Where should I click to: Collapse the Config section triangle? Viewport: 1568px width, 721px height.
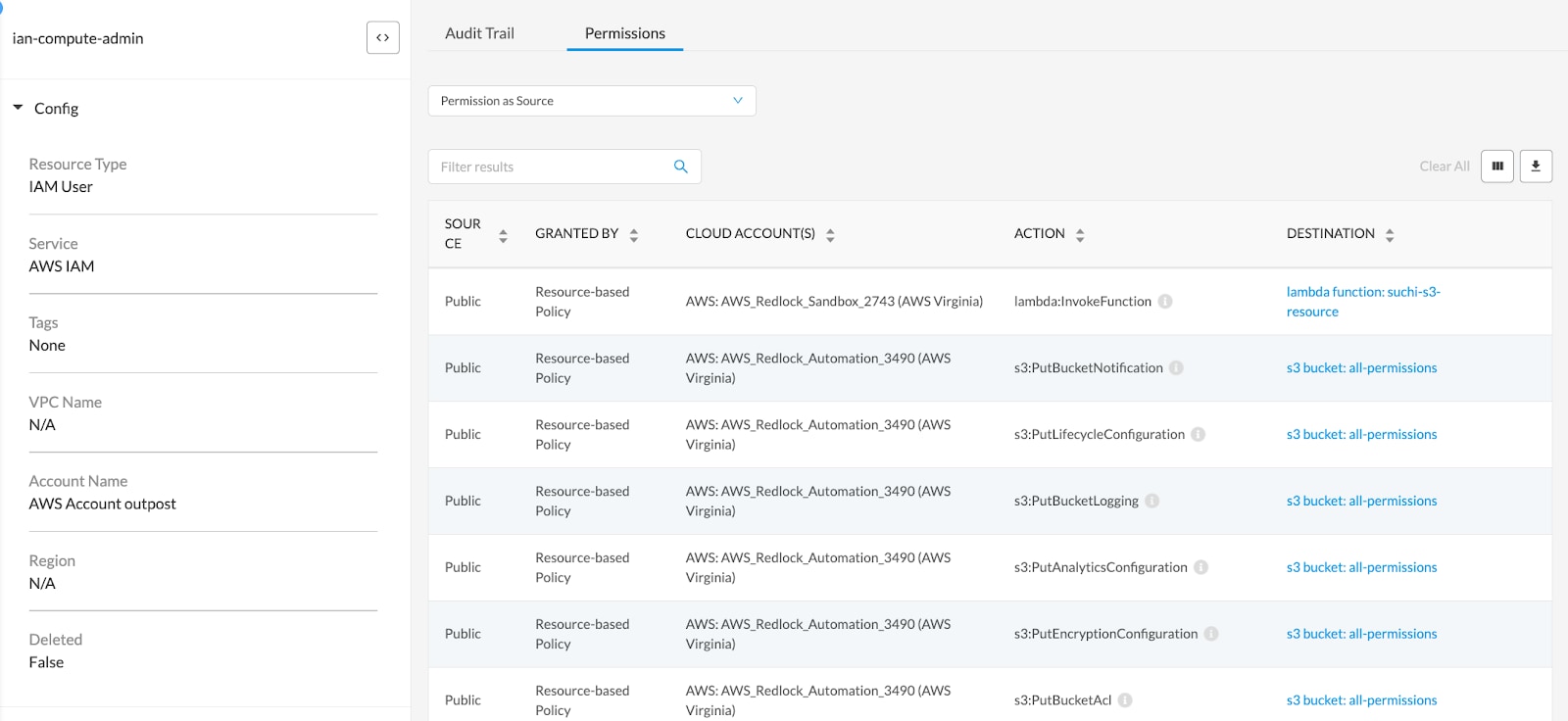pyautogui.click(x=18, y=108)
